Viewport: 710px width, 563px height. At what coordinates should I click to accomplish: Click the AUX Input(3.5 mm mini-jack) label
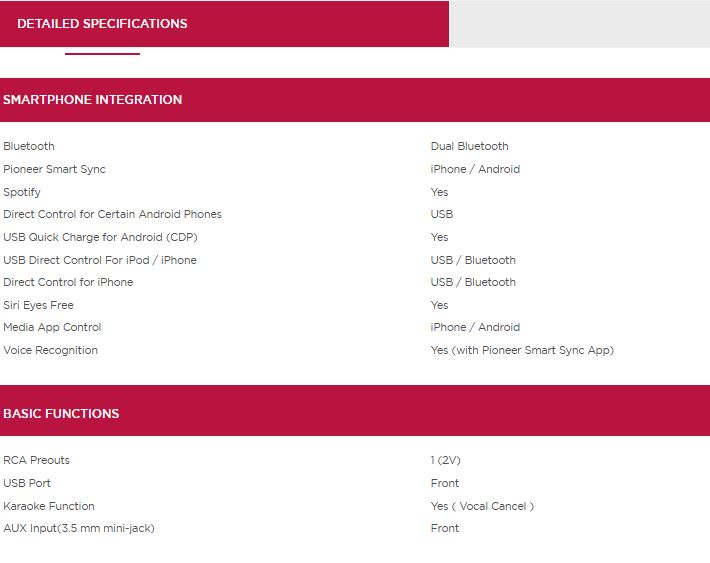(79, 528)
